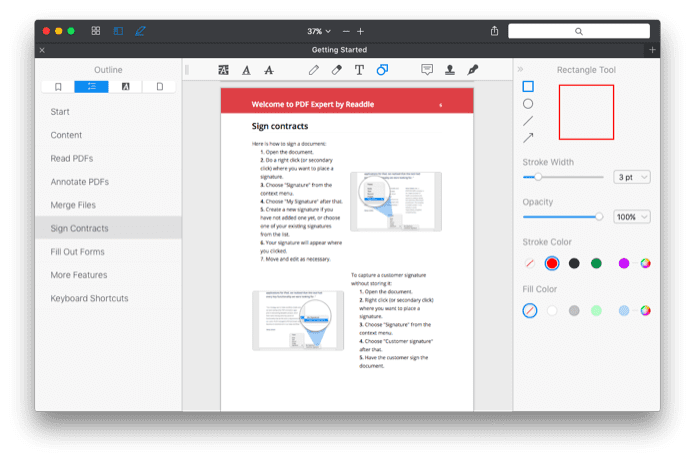The image size is (695, 461).
Task: Close the Getting Started tab
Action: pos(42,50)
